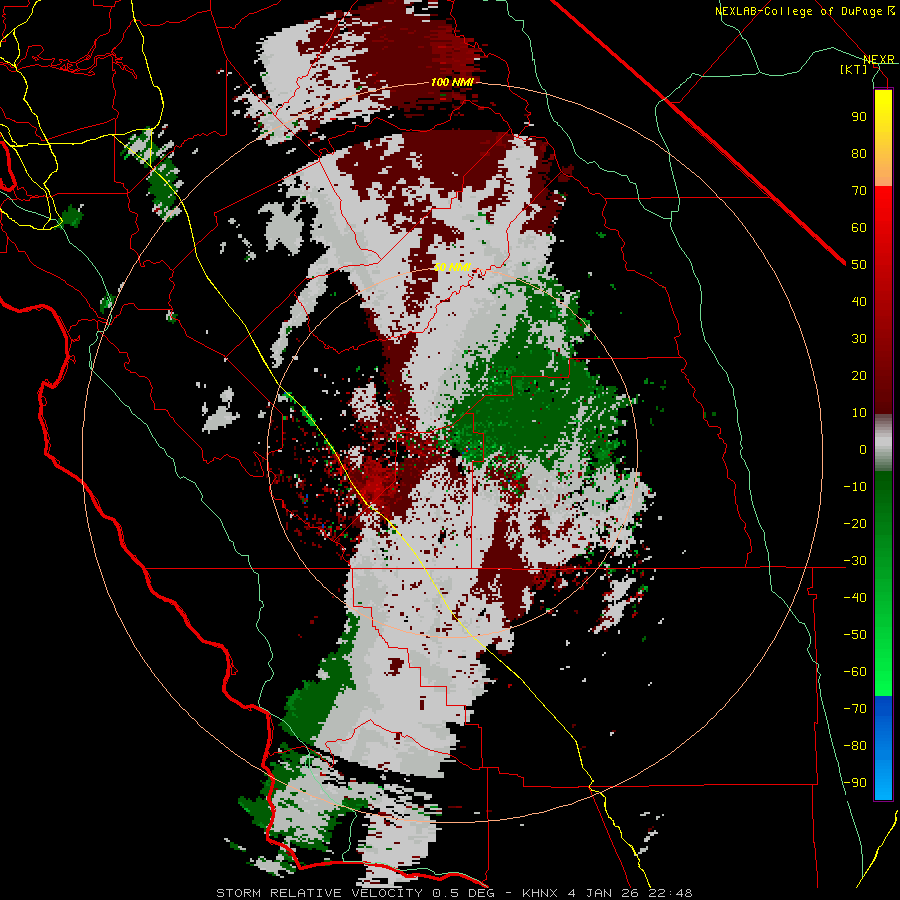Image resolution: width=900 pixels, height=900 pixels.
Task: Click the 'KHNX' station identifier in the caption
Action: (x=540, y=893)
